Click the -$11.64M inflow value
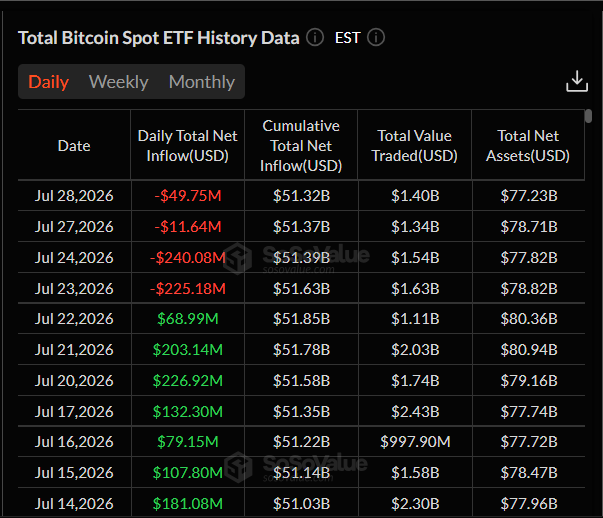 coord(188,227)
